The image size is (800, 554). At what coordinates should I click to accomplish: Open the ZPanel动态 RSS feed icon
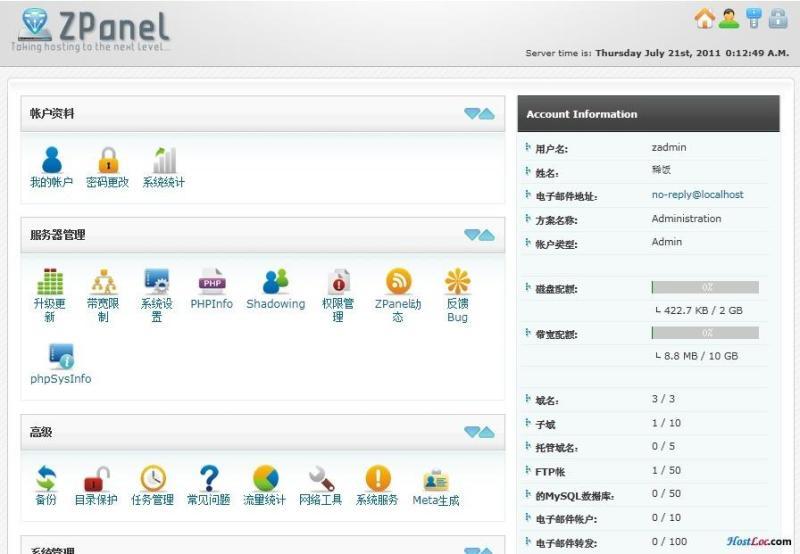398,281
